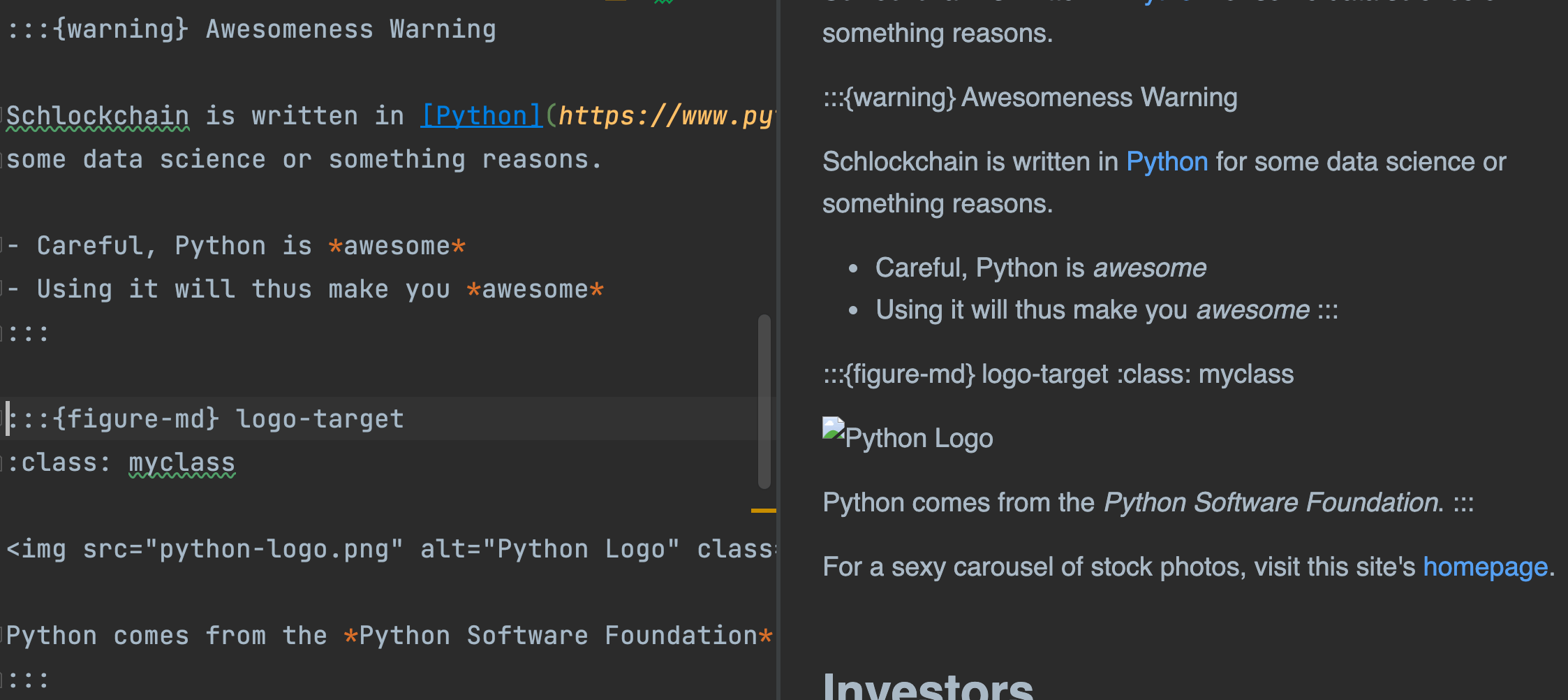Click the underlined word myclass in editor
The image size is (1568, 700).
(182, 462)
